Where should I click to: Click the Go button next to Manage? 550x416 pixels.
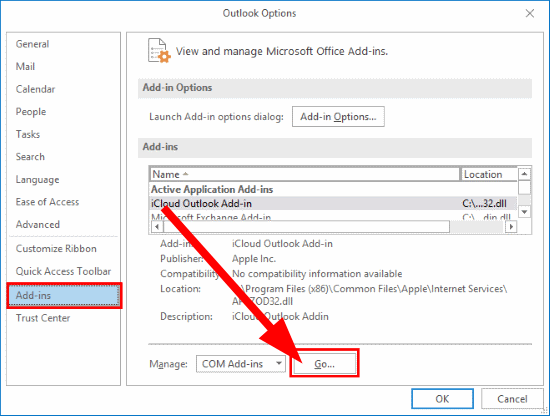(x=324, y=364)
